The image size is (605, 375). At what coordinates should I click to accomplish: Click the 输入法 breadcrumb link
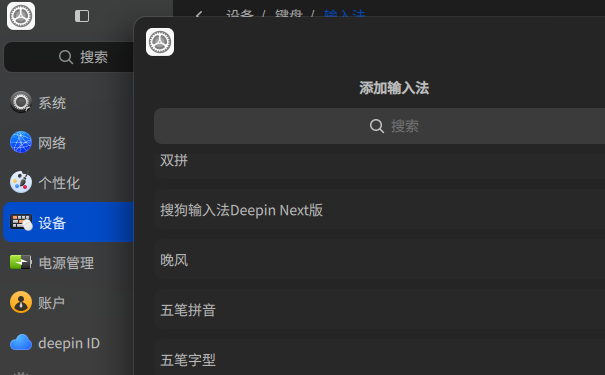(345, 13)
